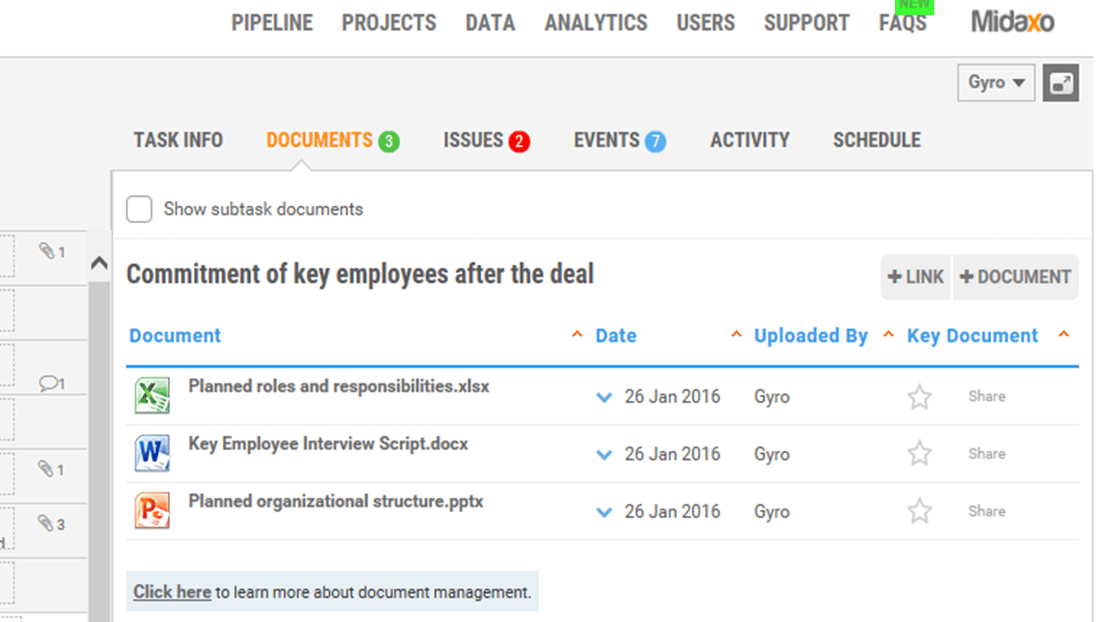Star Planned organizational structure.pptx as key document
This screenshot has height=622, width=1098.
coord(919,511)
